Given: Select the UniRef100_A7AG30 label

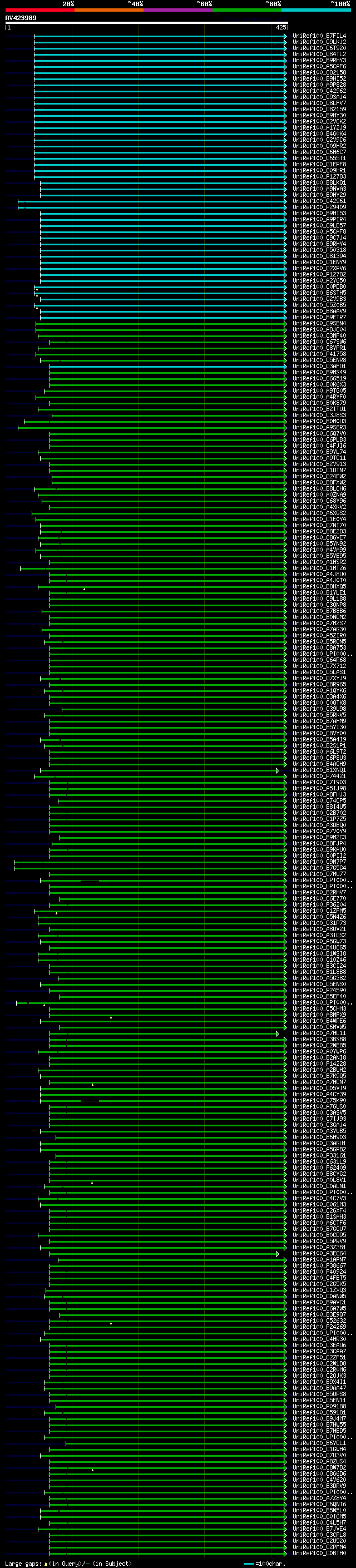Looking at the screenshot, I should [319, 630].
